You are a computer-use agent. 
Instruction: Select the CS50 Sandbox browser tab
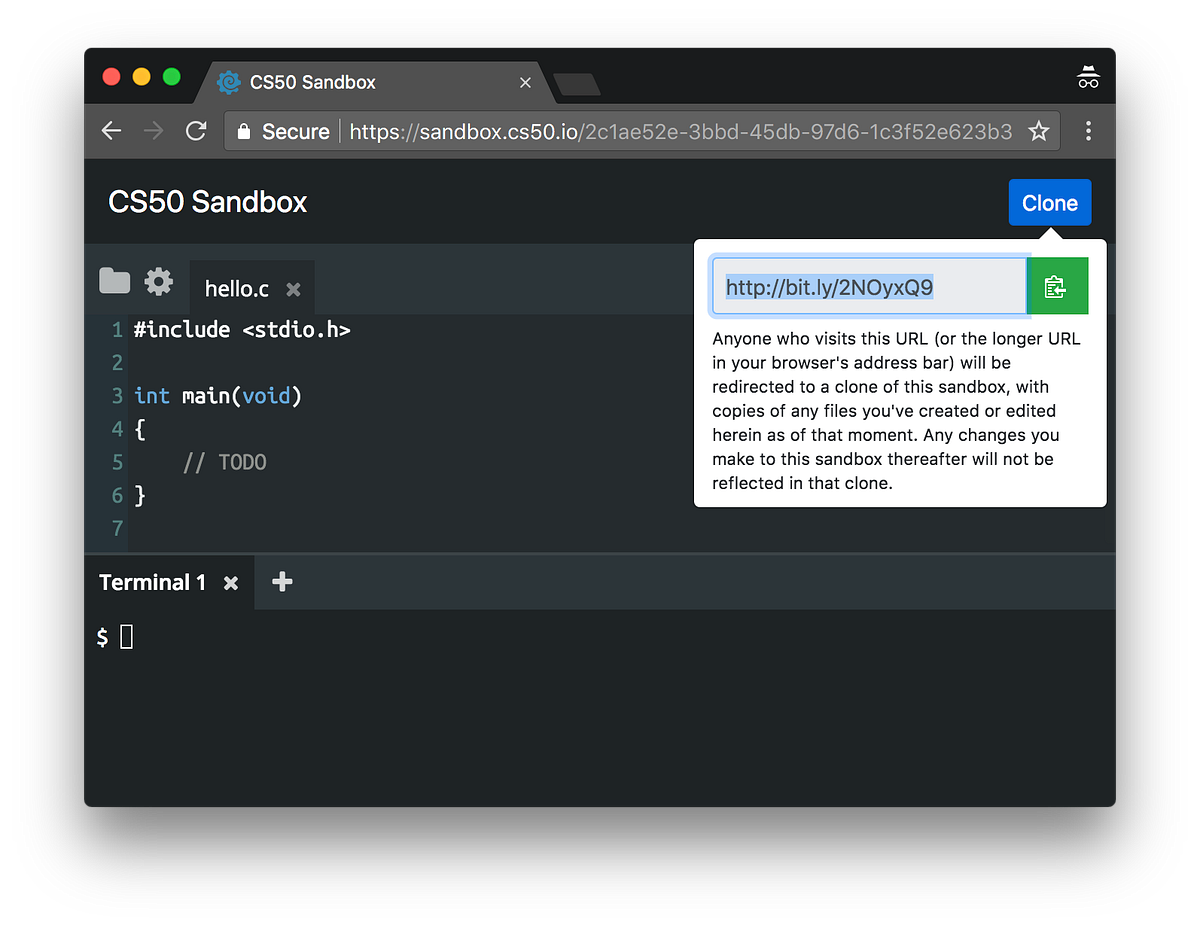[x=330, y=82]
